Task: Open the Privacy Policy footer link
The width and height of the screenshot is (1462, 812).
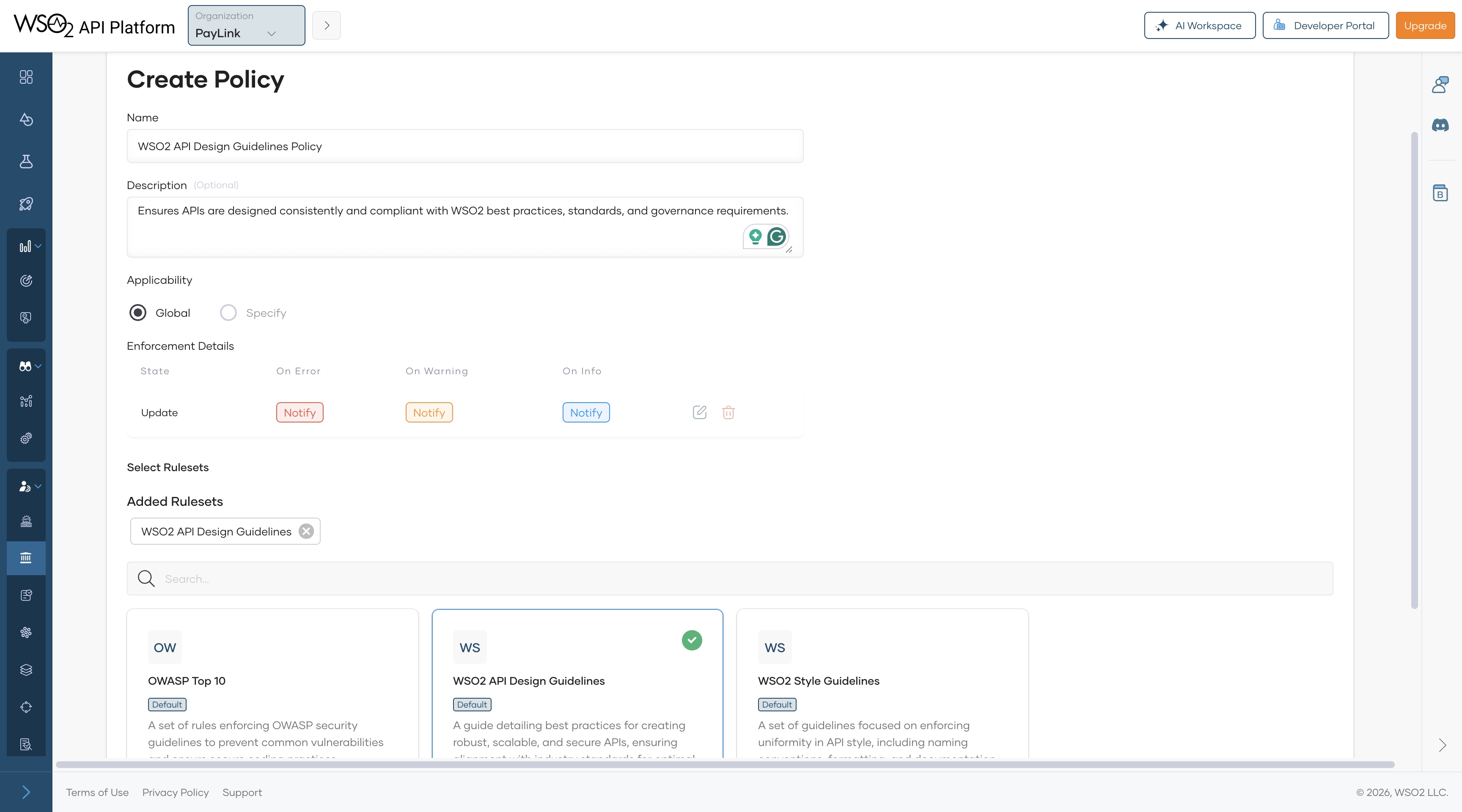Action: (x=176, y=793)
